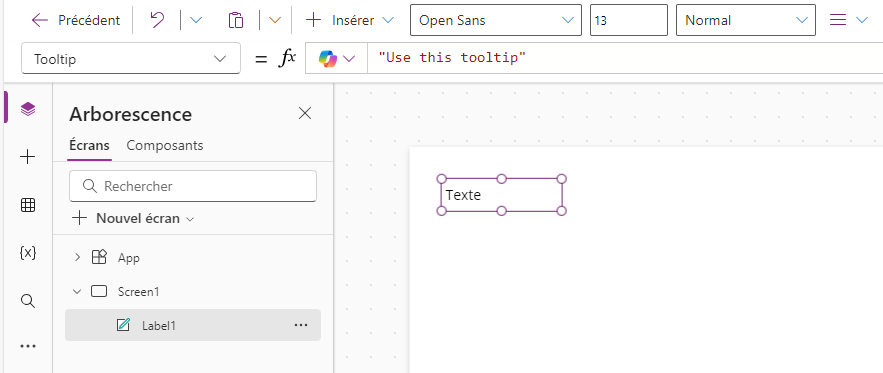This screenshot has width=883, height=373.
Task: Open the undo options dropdown chevron
Action: click(x=195, y=20)
